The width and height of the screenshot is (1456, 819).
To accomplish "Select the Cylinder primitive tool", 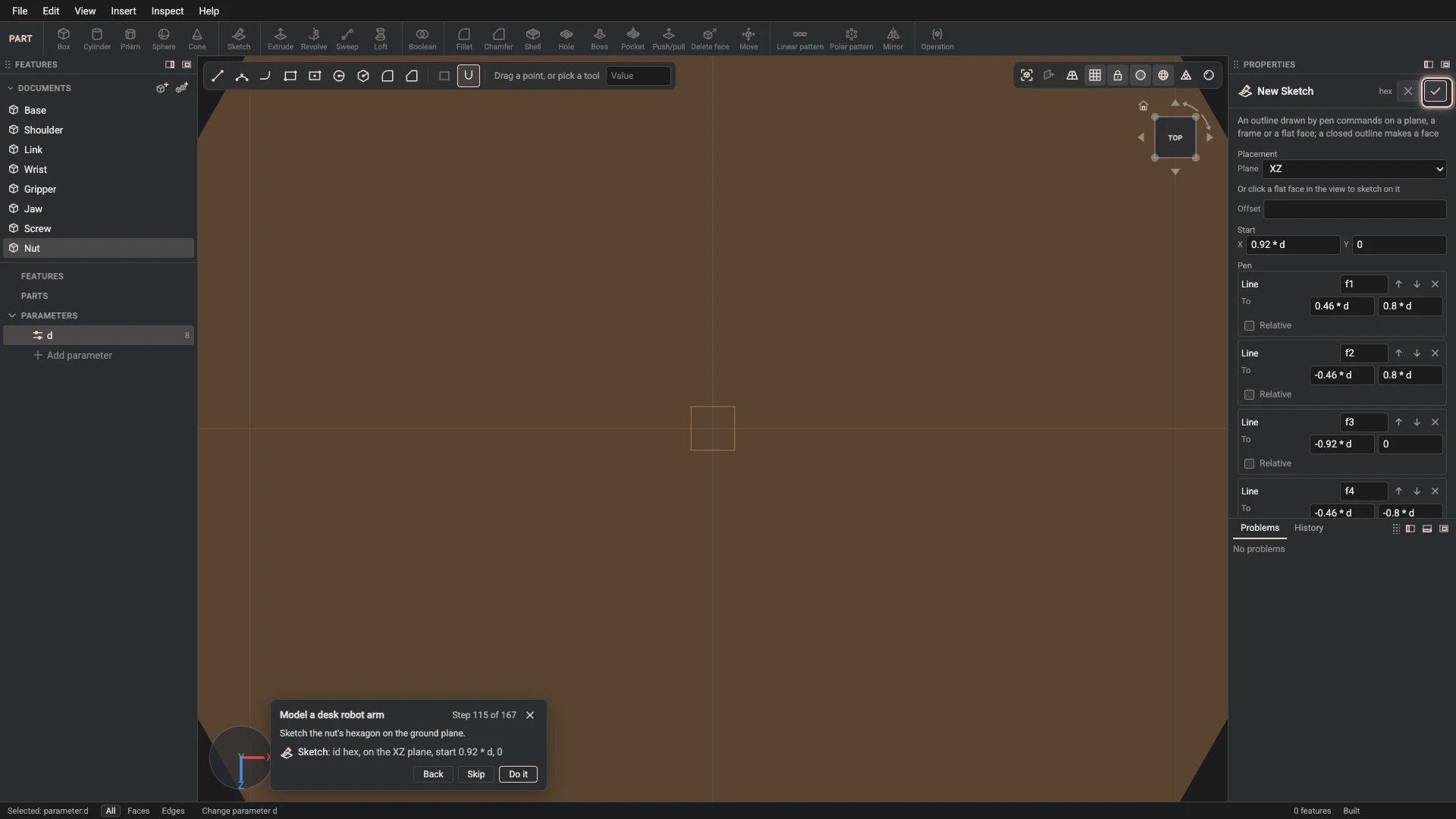I will click(x=97, y=39).
